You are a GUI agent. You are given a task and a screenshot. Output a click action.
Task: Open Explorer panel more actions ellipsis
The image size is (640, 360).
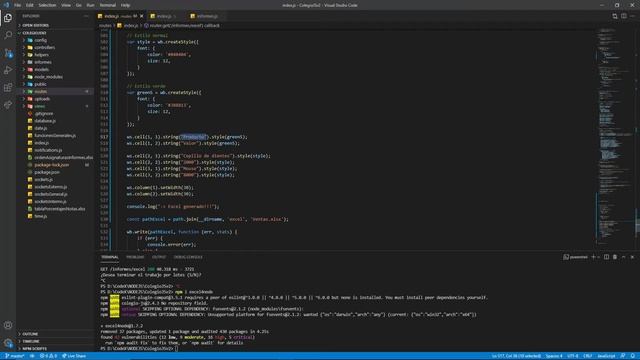pyautogui.click(x=86, y=16)
